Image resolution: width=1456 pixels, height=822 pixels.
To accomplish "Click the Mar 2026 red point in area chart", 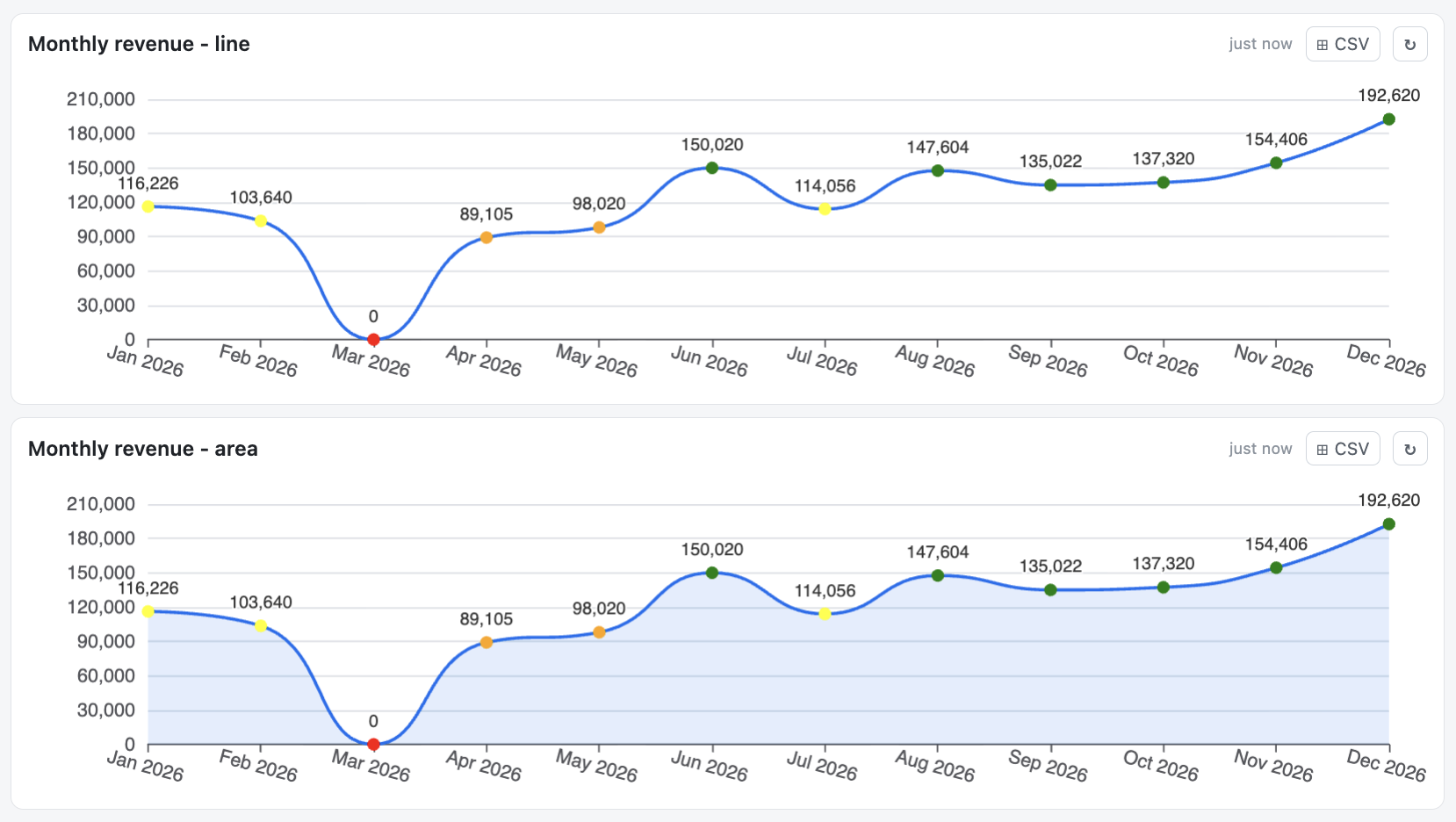I will pyautogui.click(x=373, y=744).
